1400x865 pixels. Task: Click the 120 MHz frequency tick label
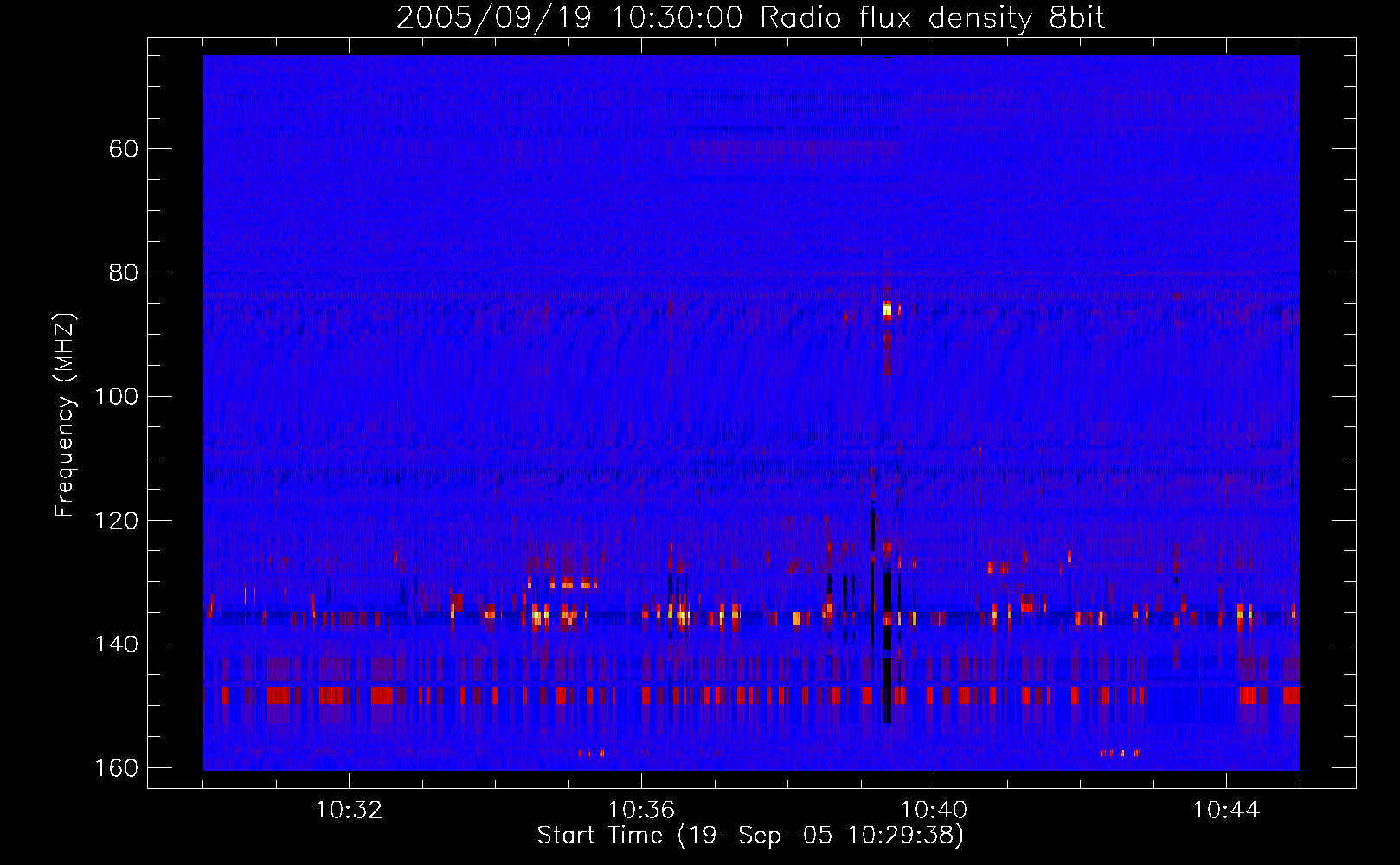[117, 521]
